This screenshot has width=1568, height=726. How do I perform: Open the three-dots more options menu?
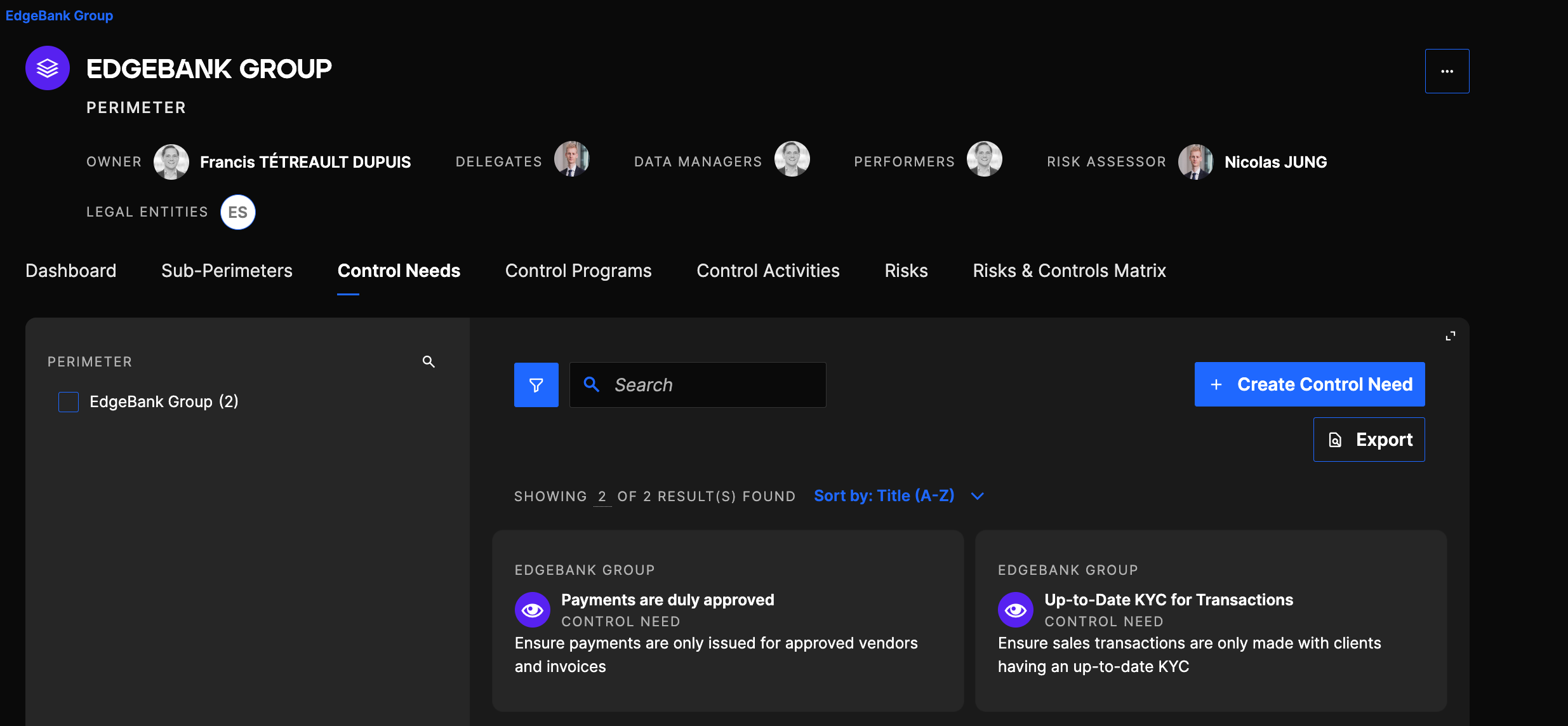coord(1447,71)
